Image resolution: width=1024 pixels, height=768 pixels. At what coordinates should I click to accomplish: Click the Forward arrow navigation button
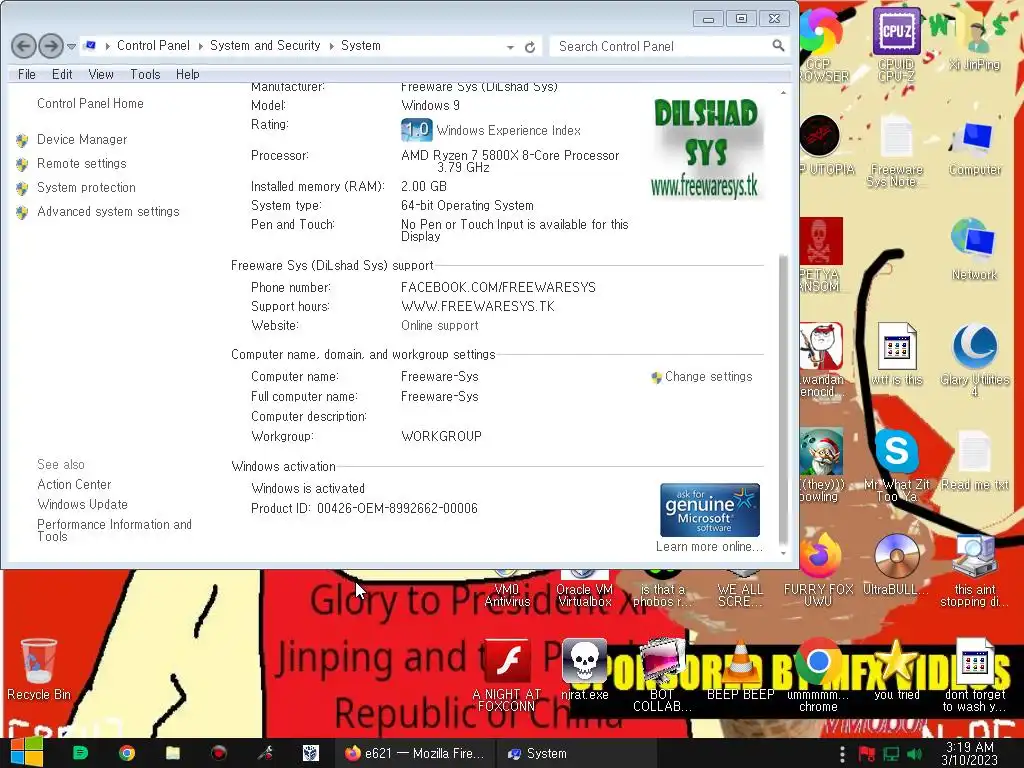pyautogui.click(x=51, y=46)
